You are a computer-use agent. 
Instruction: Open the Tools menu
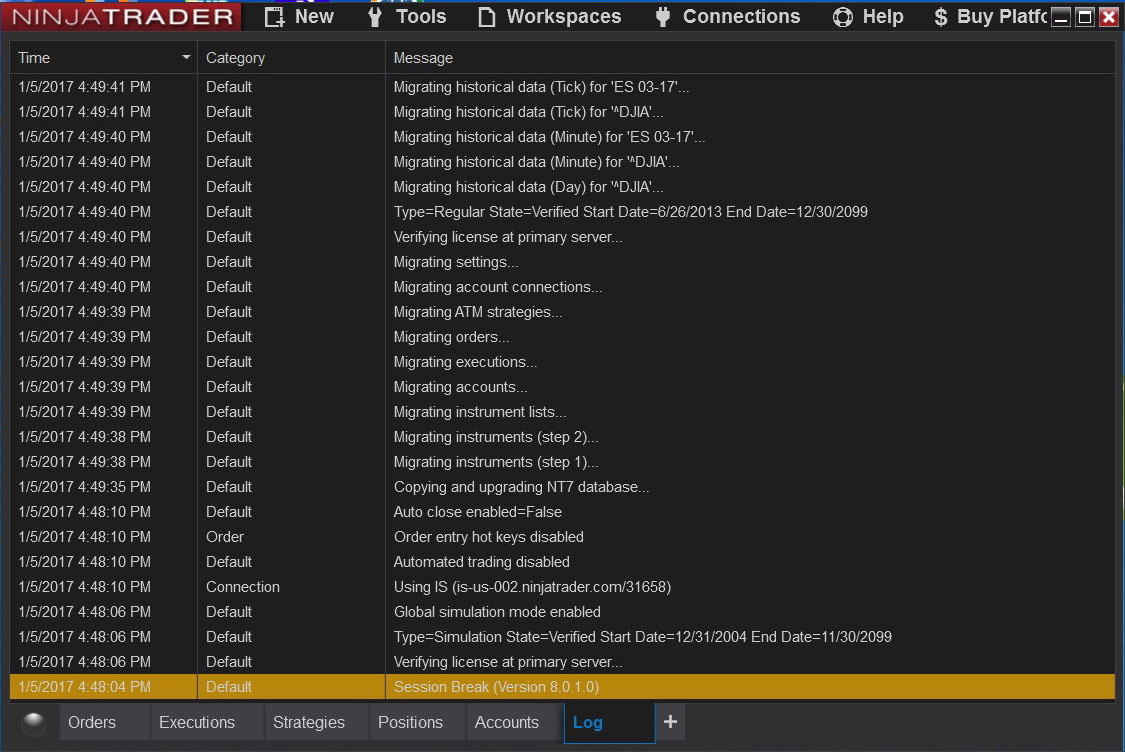408,17
